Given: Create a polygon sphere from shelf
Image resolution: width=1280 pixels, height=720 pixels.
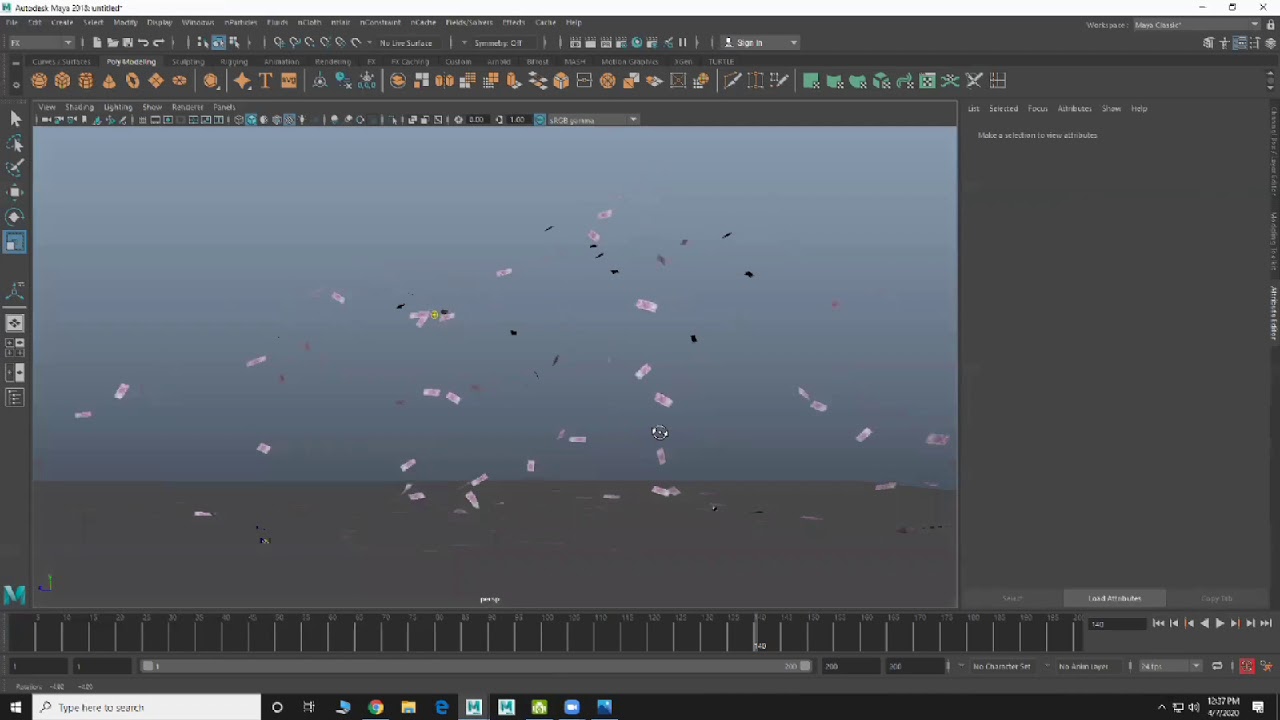Looking at the screenshot, I should (x=39, y=81).
